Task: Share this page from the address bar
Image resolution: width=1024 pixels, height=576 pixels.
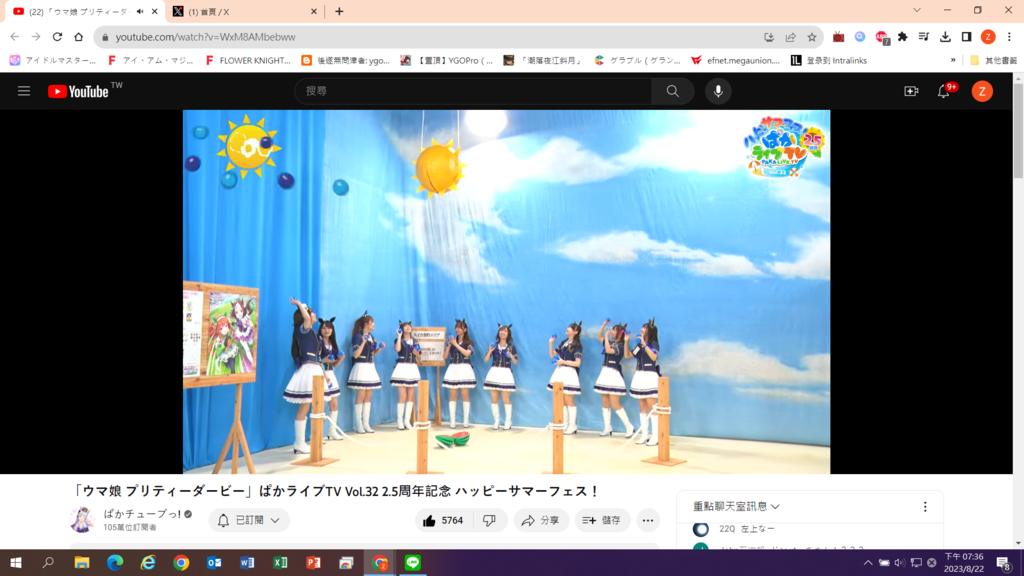Action: point(790,37)
